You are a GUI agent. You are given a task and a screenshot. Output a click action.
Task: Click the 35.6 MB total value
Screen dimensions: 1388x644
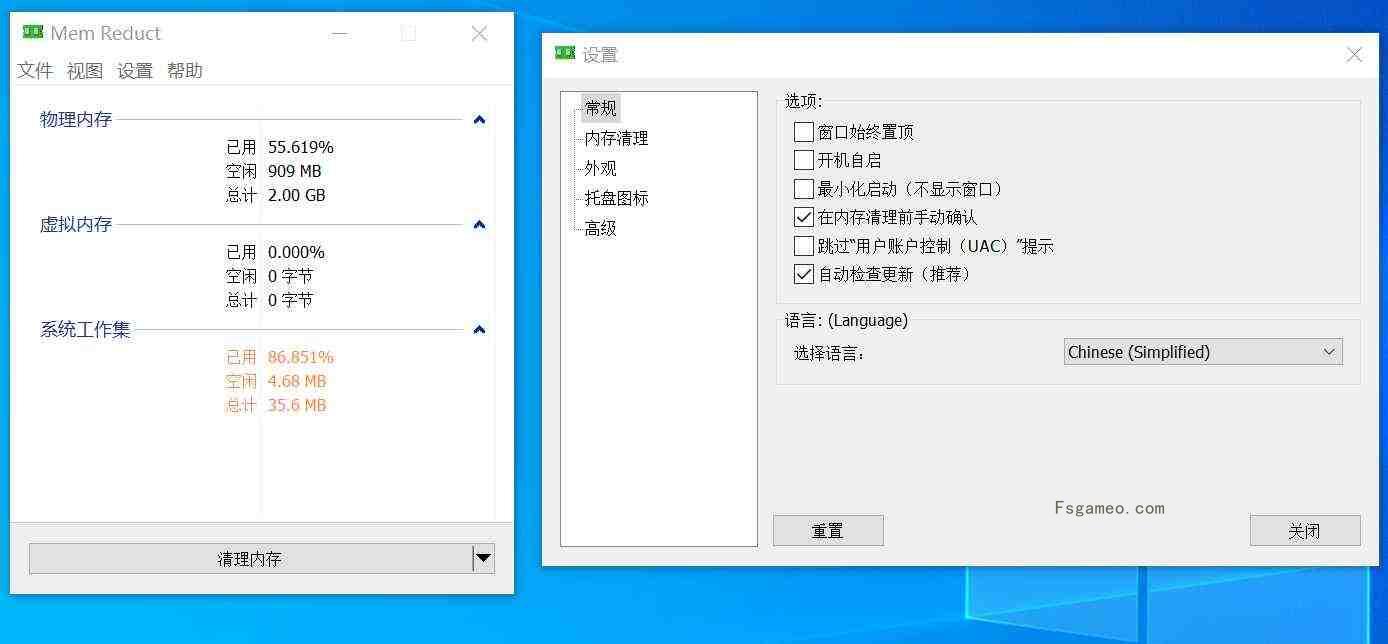[297, 405]
